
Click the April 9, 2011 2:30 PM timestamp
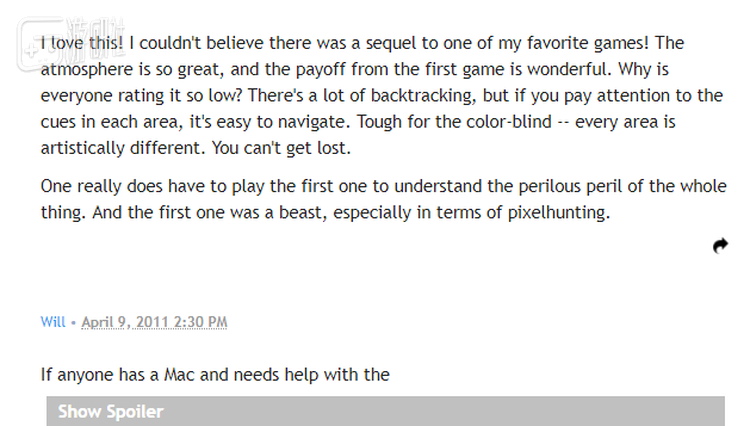pyautogui.click(x=154, y=321)
